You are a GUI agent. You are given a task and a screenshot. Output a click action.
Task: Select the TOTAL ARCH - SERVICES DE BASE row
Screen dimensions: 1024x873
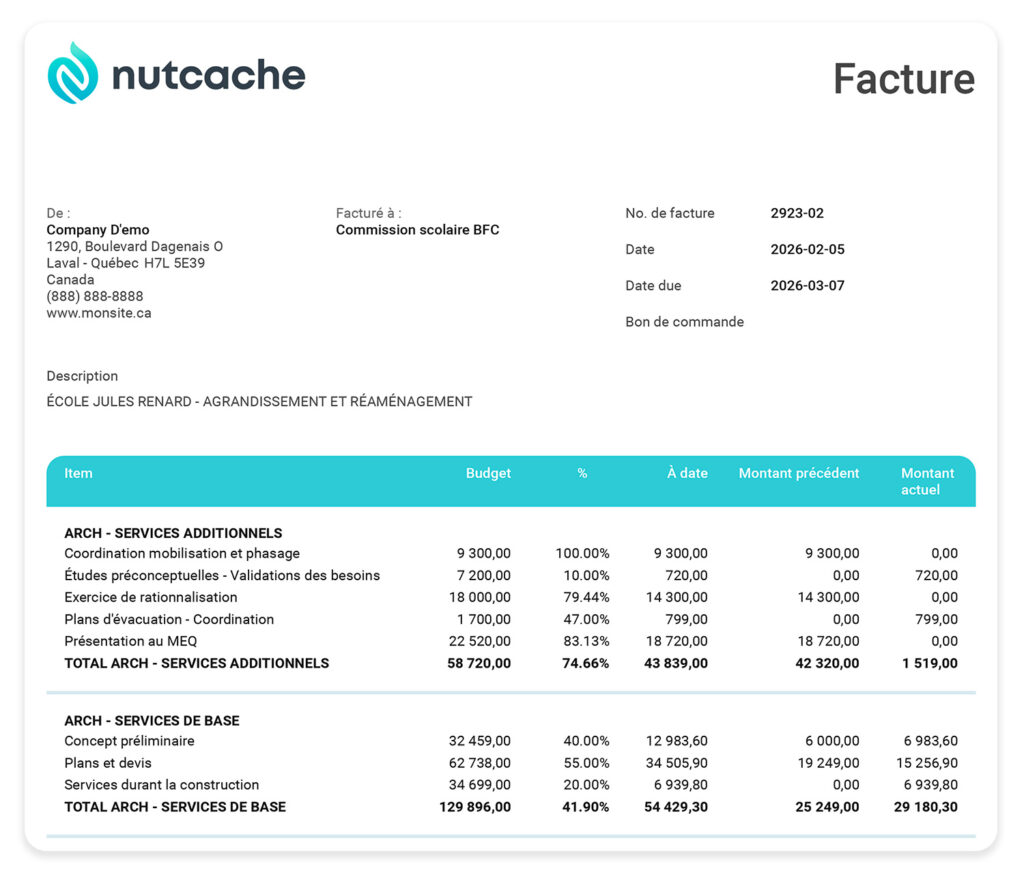[175, 807]
